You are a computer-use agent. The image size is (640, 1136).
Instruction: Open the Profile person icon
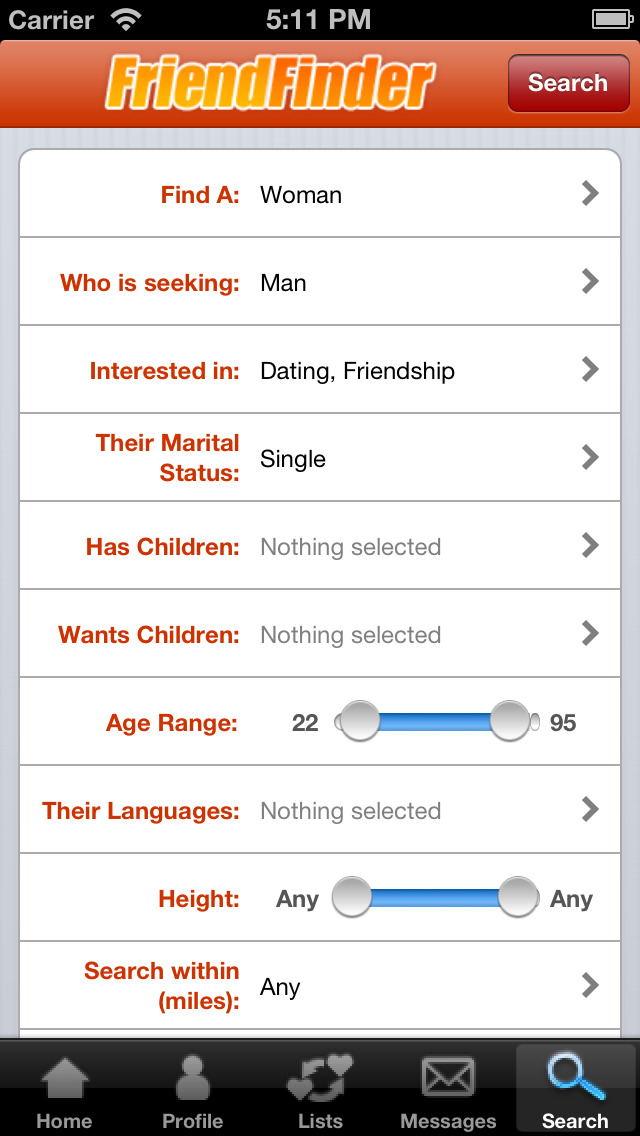click(x=192, y=1080)
